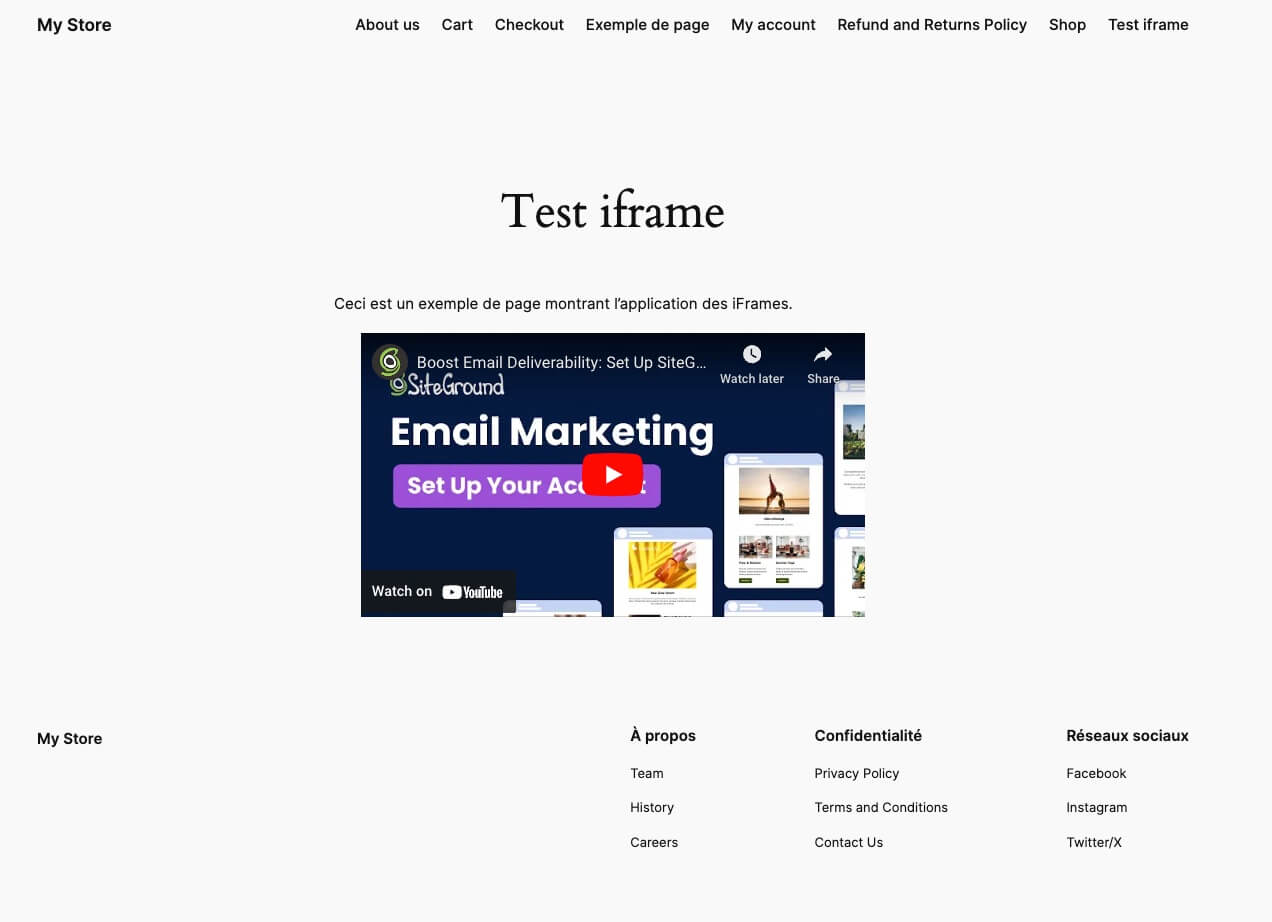Play the embedded YouTube video

[612, 474]
